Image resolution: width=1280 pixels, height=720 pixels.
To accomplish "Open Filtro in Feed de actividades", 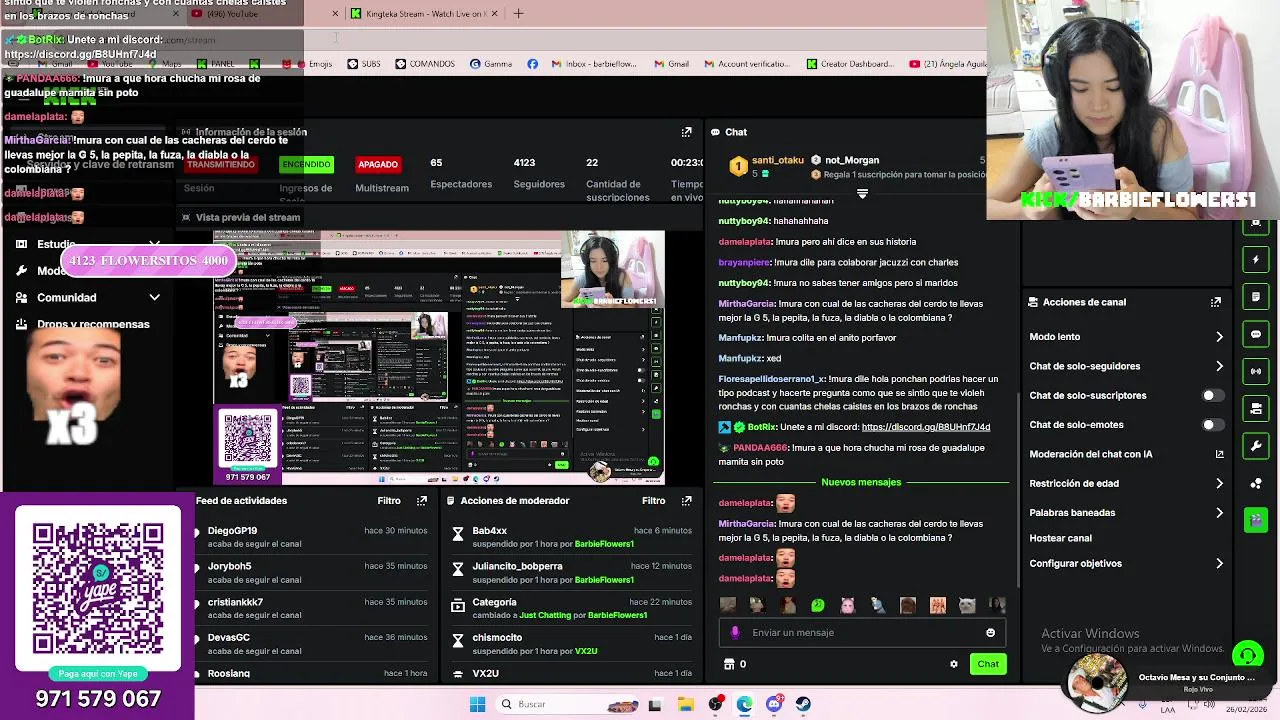I will pos(389,501).
